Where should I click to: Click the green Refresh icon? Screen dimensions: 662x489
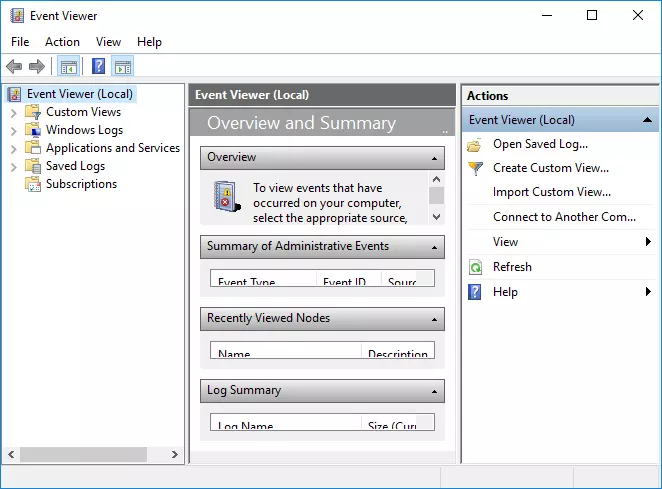[x=475, y=267]
